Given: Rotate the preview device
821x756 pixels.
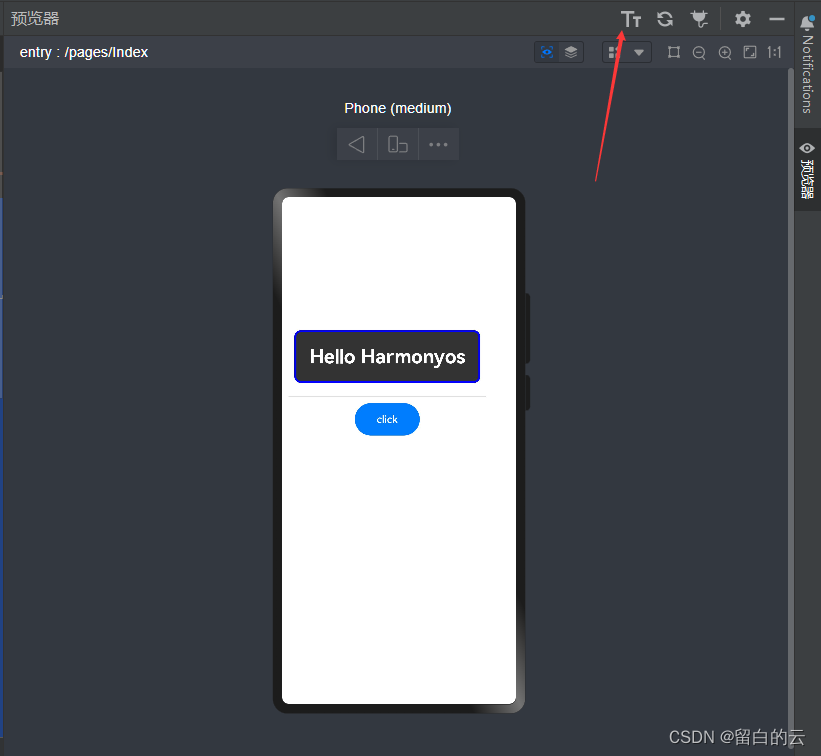Looking at the screenshot, I should pyautogui.click(x=398, y=144).
